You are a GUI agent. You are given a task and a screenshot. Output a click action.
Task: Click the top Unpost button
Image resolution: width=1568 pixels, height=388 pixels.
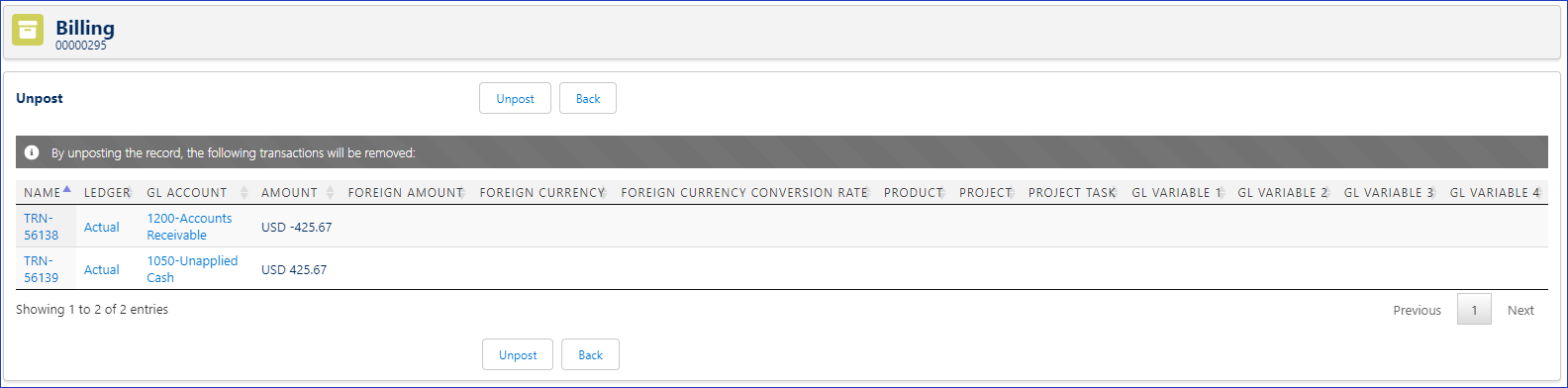pos(515,98)
